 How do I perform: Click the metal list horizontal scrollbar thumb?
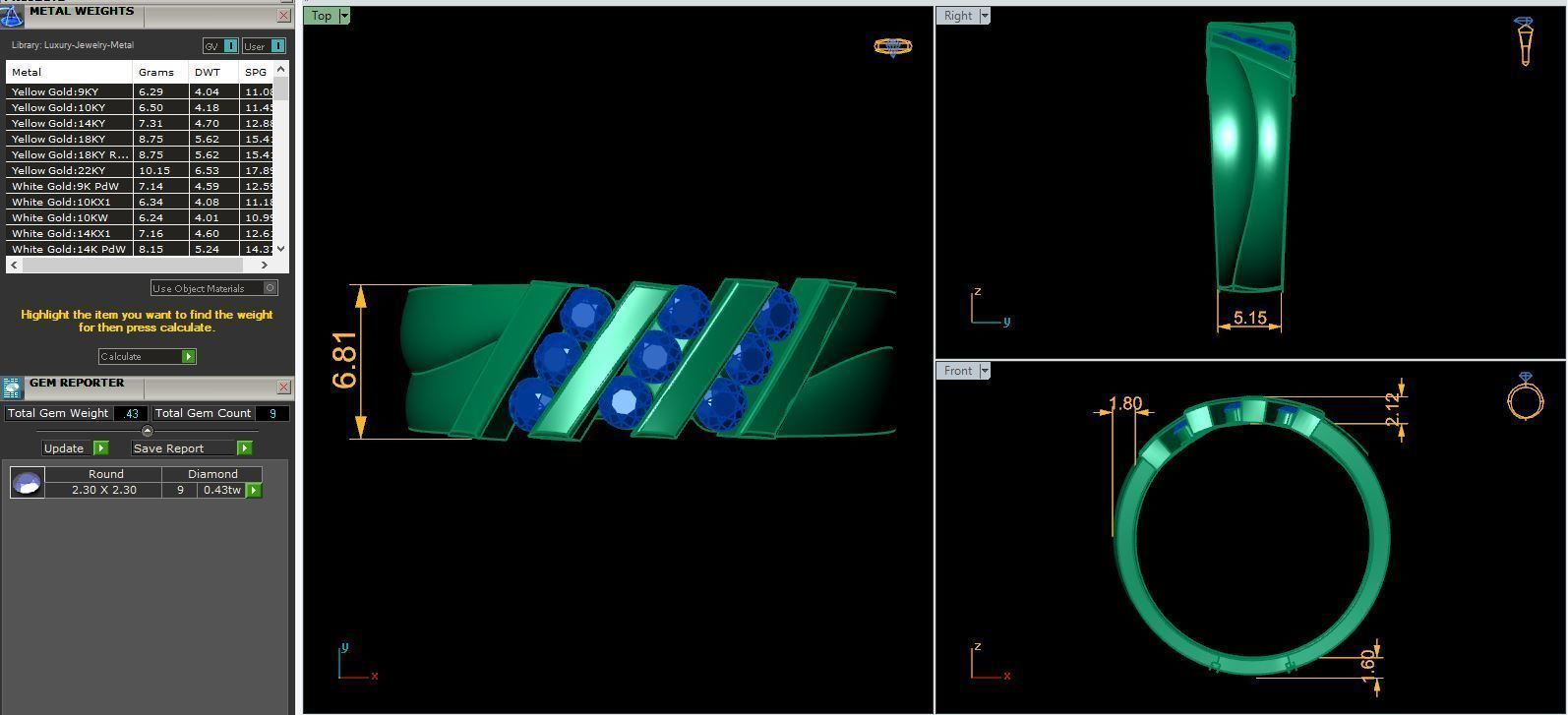[x=131, y=265]
